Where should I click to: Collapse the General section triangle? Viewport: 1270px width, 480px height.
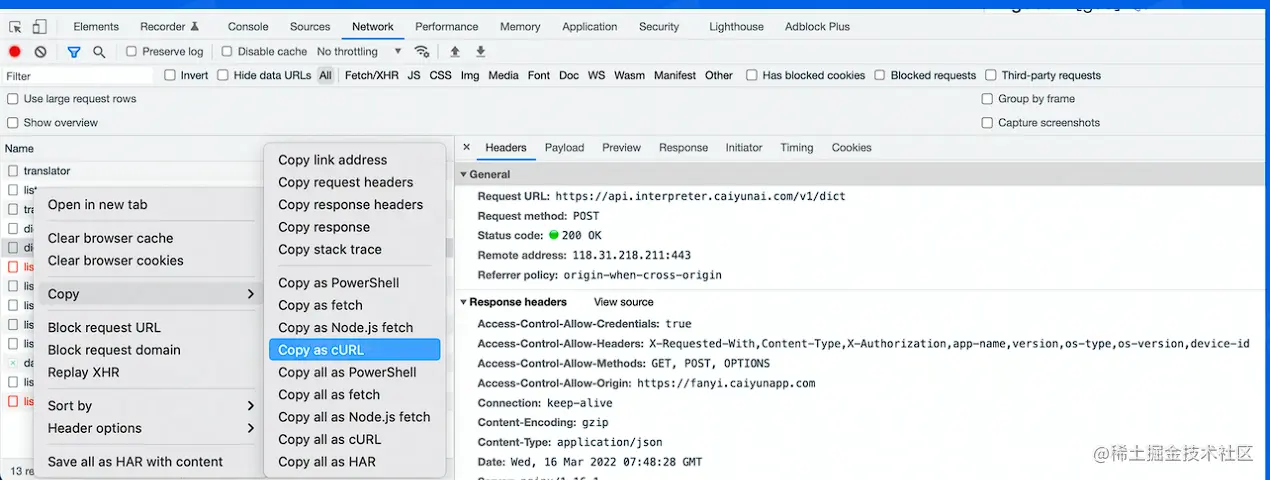coord(464,175)
